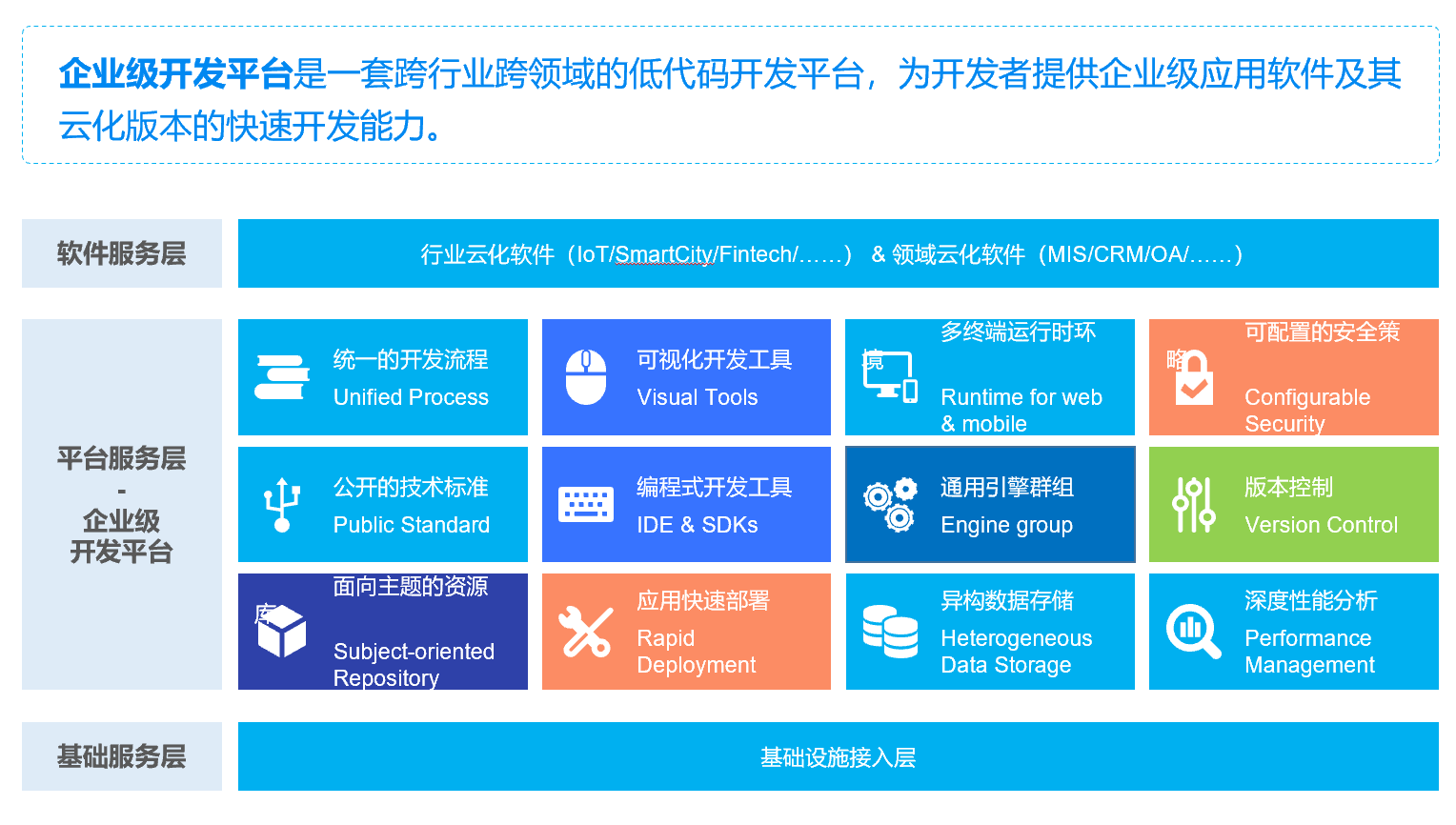Click the Rapid Deployment text
This screenshot has height=825, width=1456.
(x=697, y=652)
